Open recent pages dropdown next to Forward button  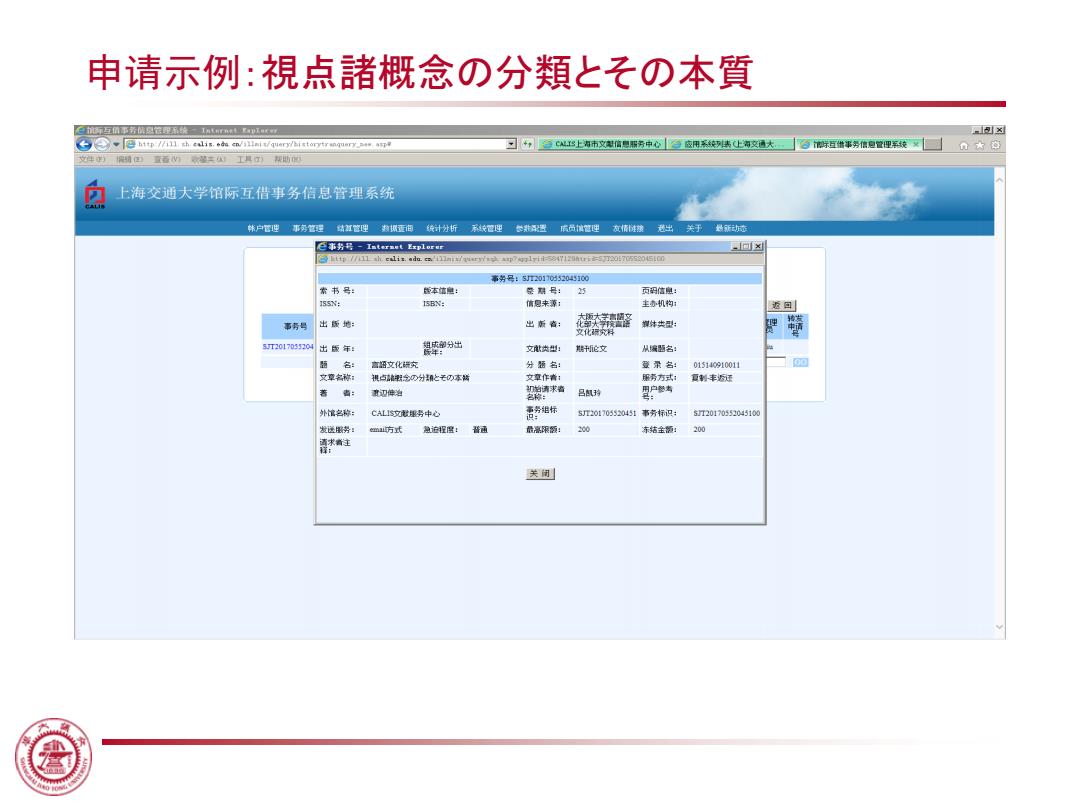point(116,145)
